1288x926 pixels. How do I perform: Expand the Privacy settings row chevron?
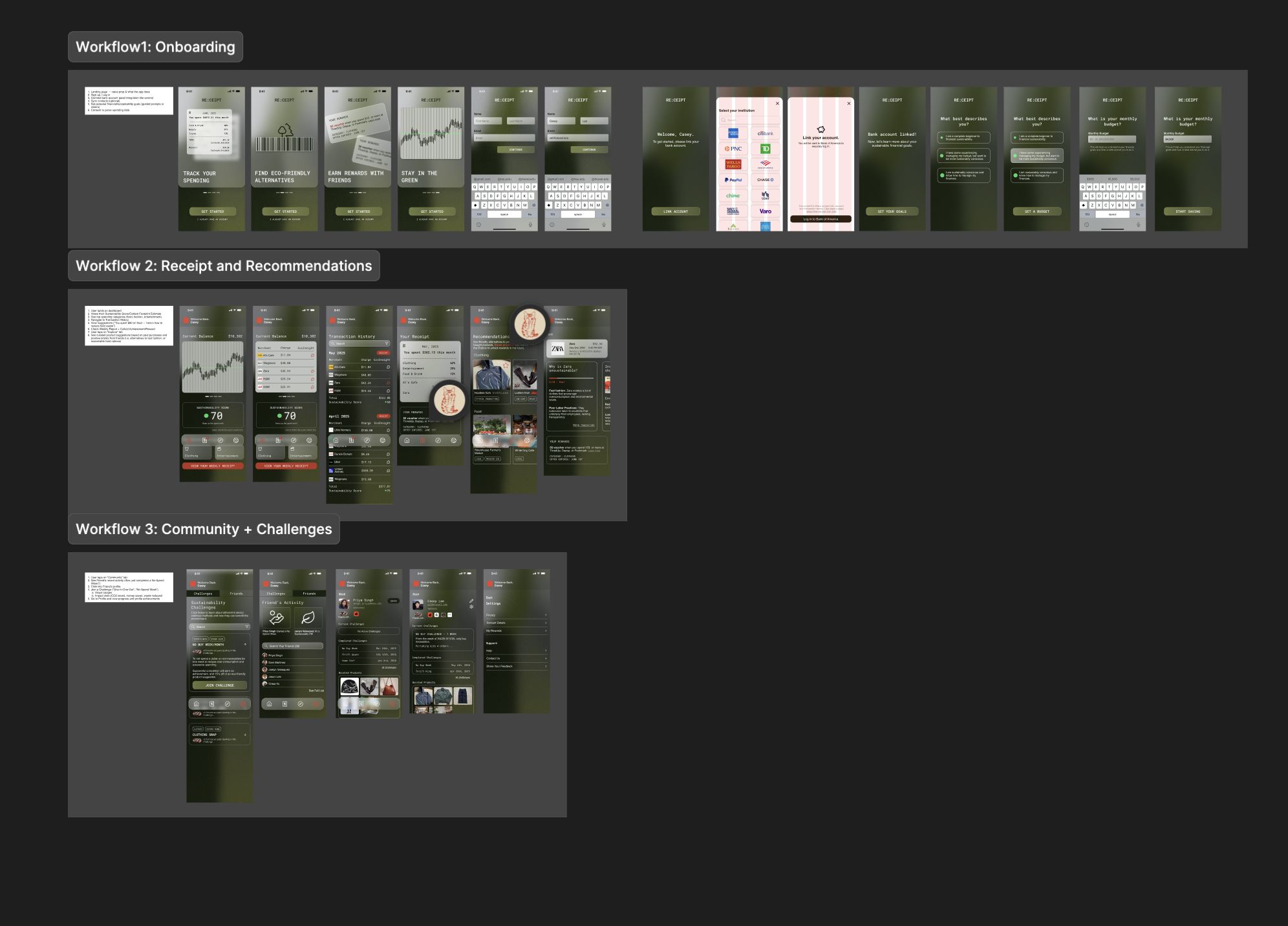point(546,615)
